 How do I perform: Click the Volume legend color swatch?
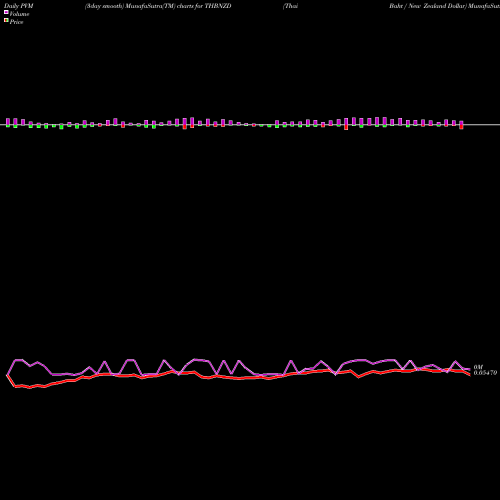click(x=6, y=12)
